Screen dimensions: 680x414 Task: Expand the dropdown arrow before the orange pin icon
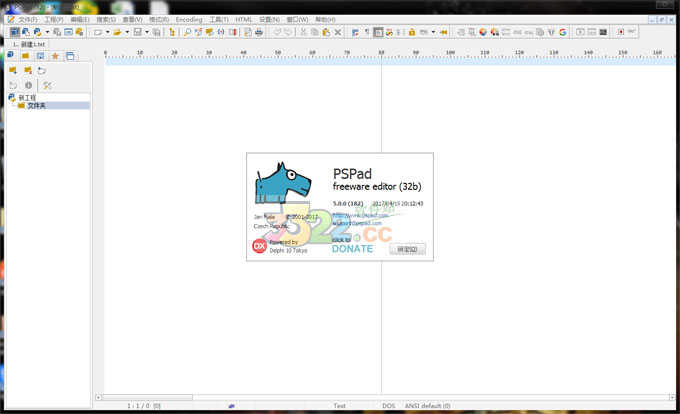click(x=433, y=32)
